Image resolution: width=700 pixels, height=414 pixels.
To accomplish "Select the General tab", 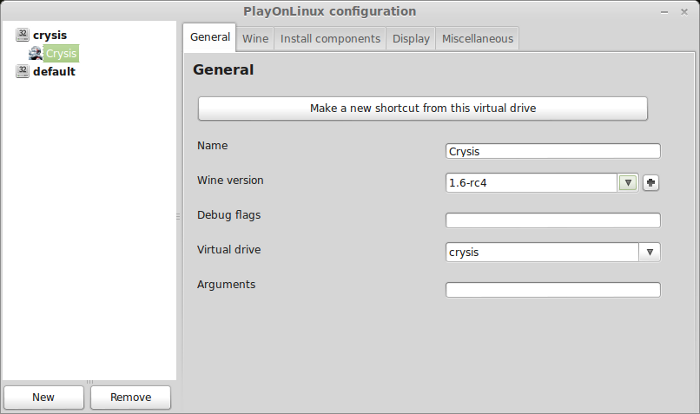I will click(x=210, y=37).
